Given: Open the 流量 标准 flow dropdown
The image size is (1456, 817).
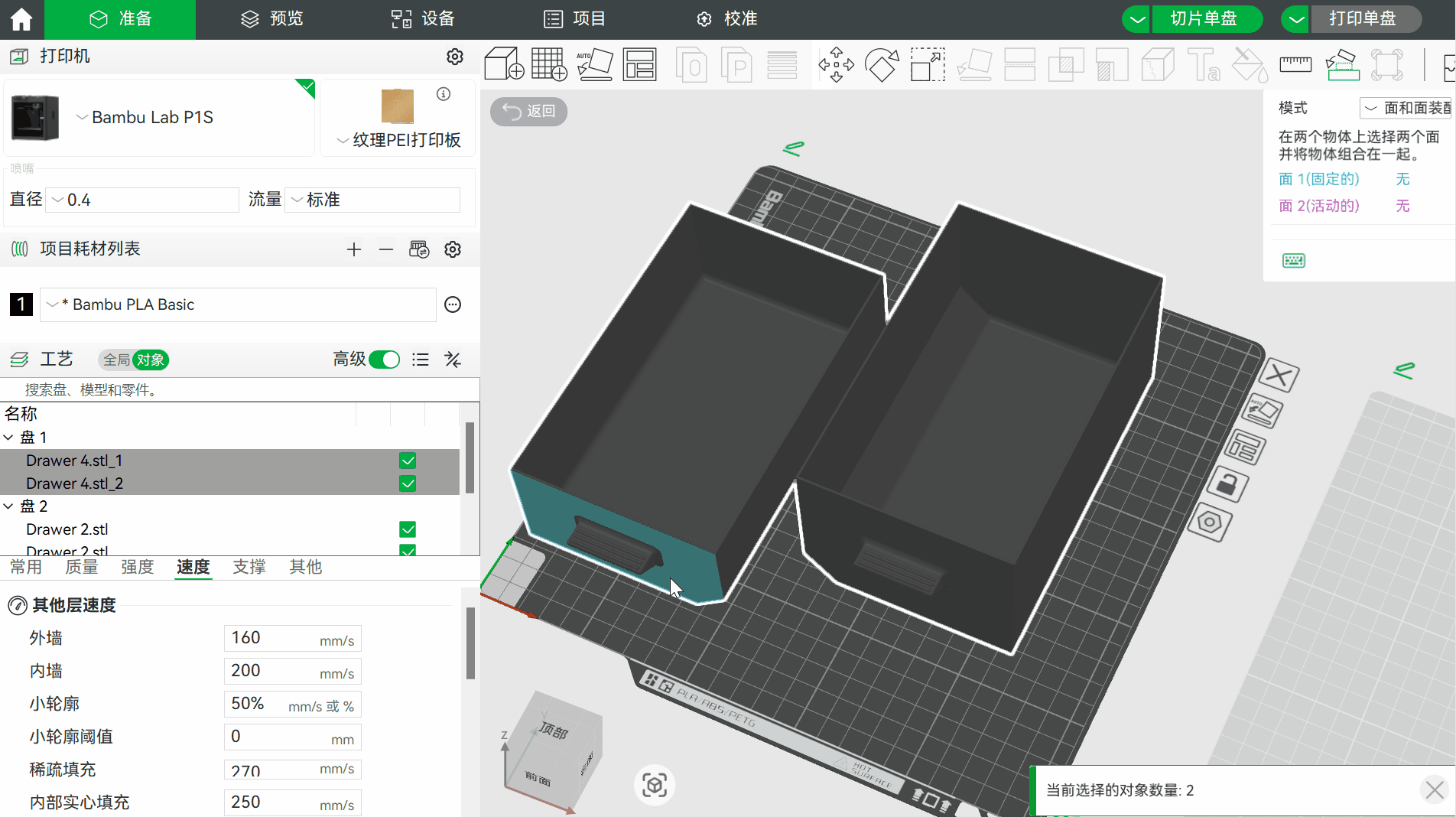Looking at the screenshot, I should click(x=372, y=200).
